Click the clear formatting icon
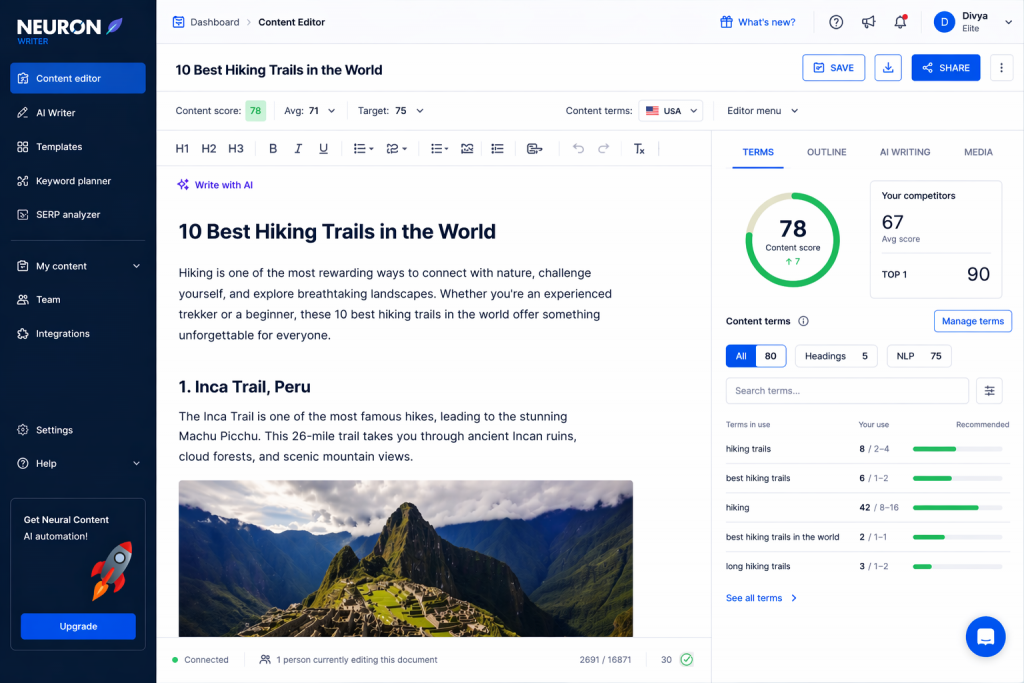The height and width of the screenshot is (683, 1024). point(639,149)
